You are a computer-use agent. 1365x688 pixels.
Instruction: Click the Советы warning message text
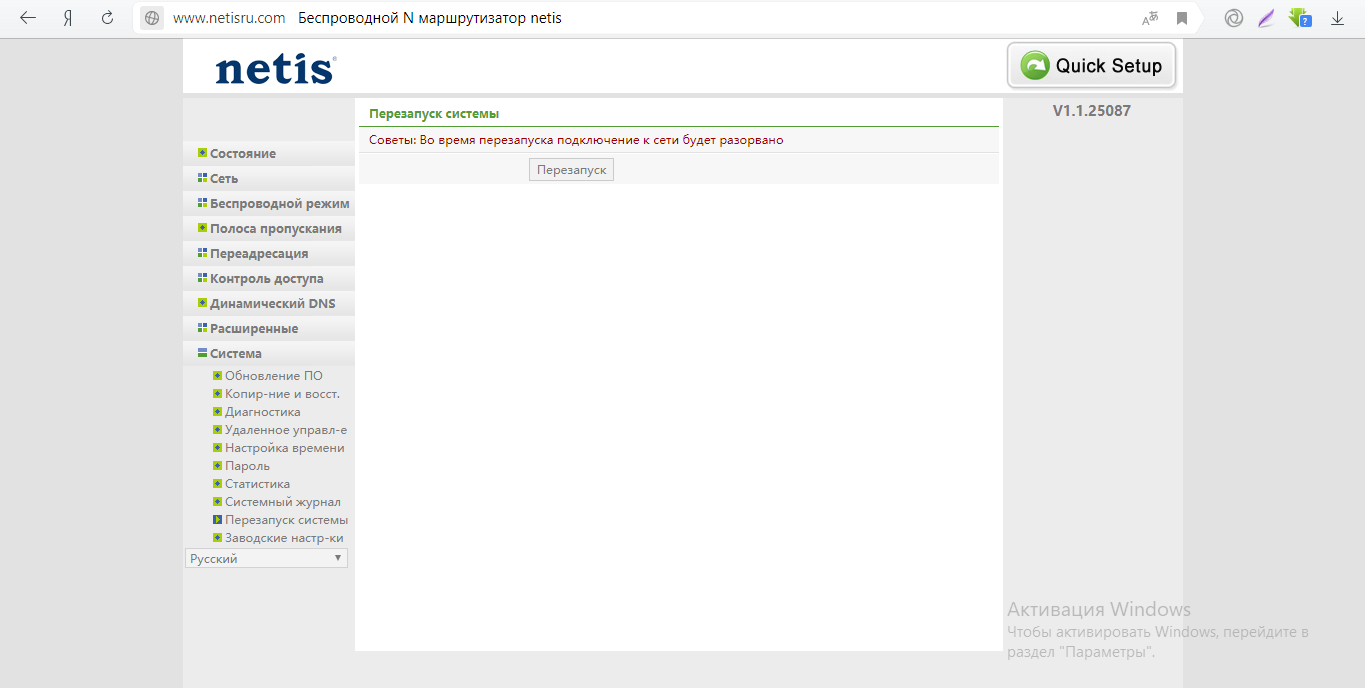coord(576,140)
